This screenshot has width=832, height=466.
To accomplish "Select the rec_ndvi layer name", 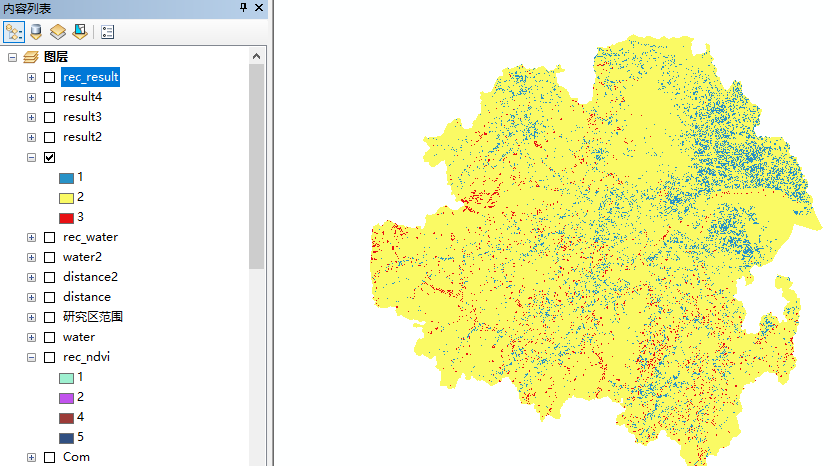I will [86, 357].
